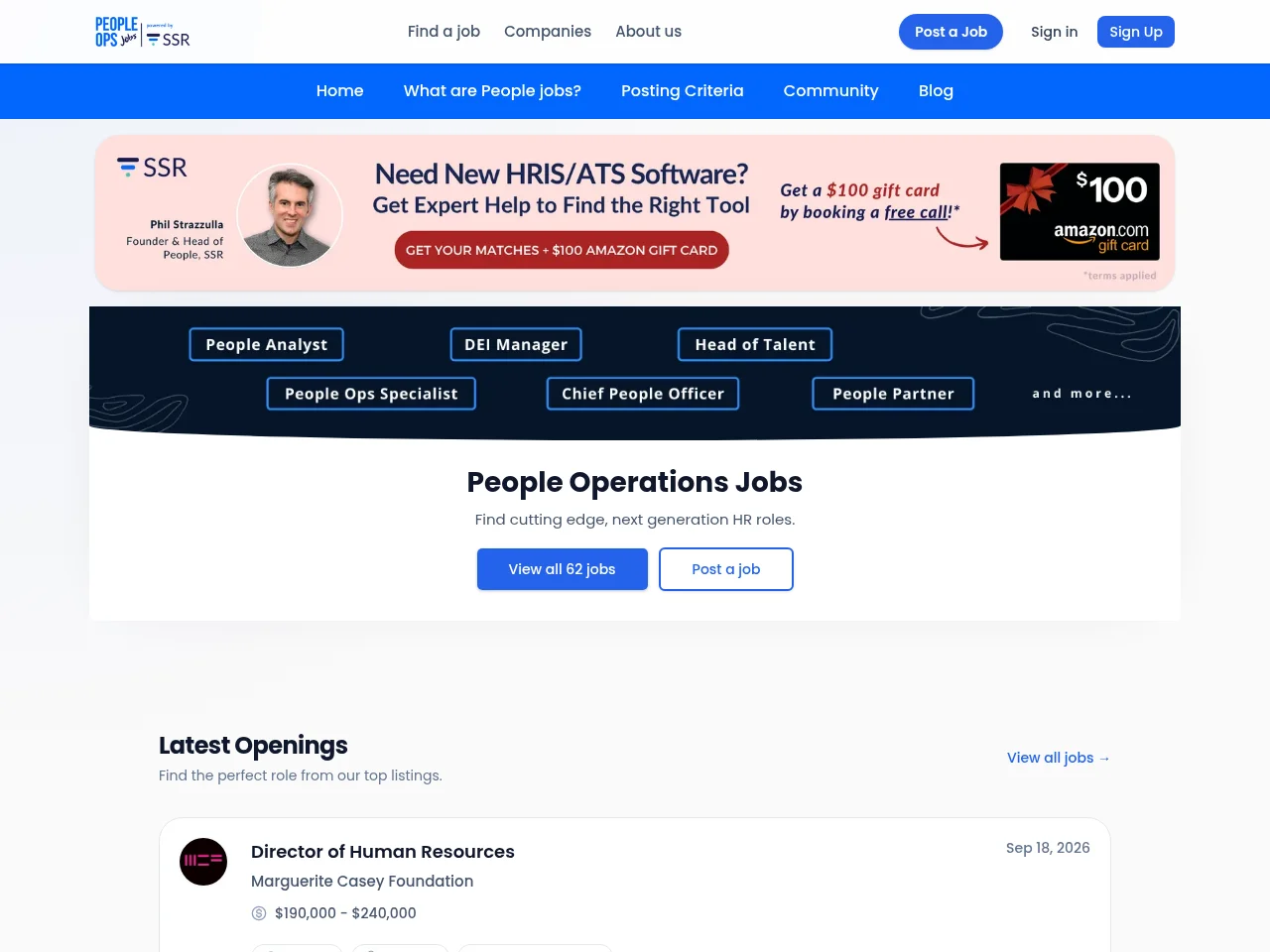Screen dimensions: 1270x952
Task: Click the Latest Openings heading
Action: pos(253,746)
